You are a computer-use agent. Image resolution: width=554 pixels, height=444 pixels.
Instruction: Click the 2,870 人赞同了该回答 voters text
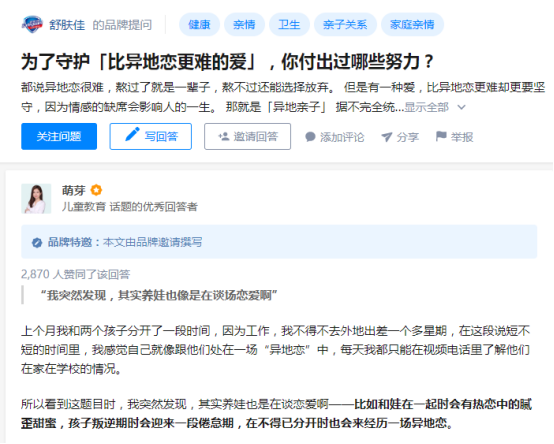tap(76, 274)
